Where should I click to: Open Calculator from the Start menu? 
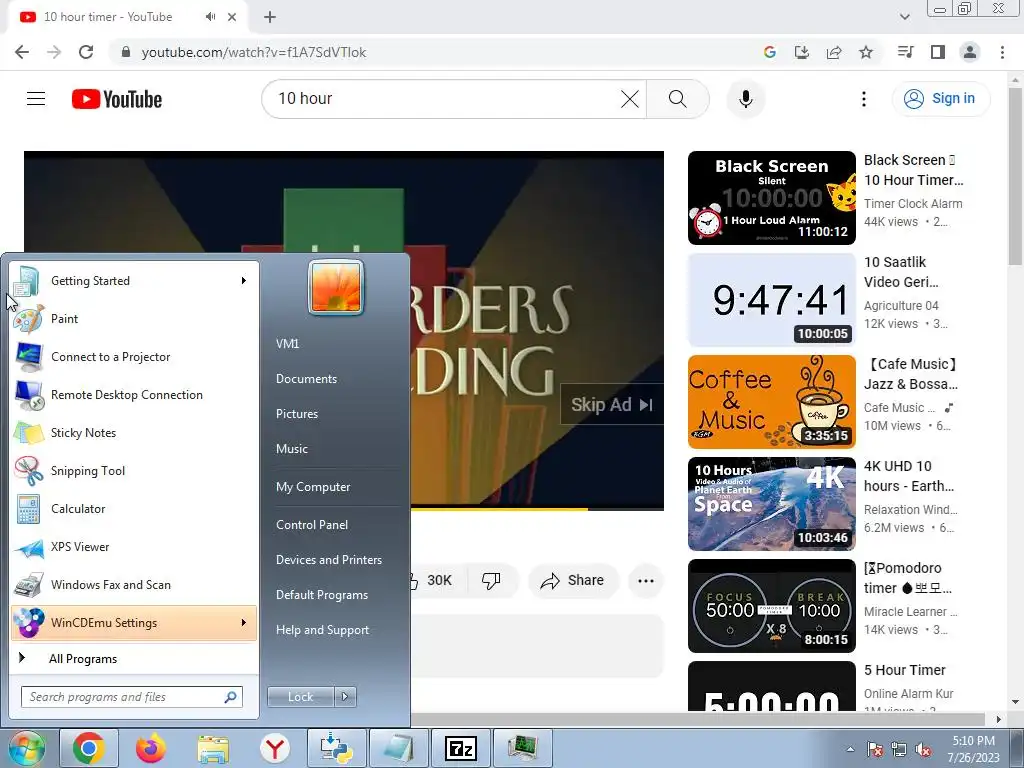click(134, 509)
